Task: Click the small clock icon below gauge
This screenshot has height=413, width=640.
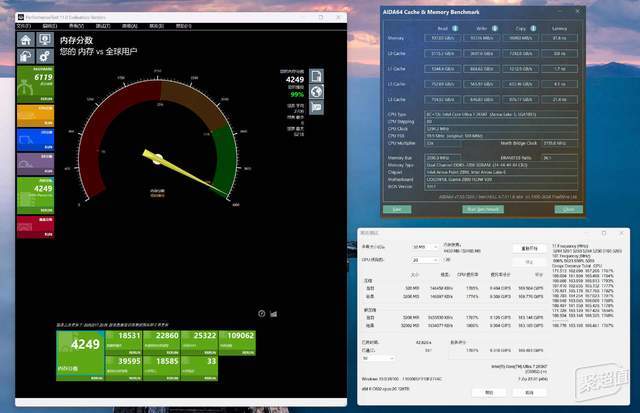Action: coord(262,313)
